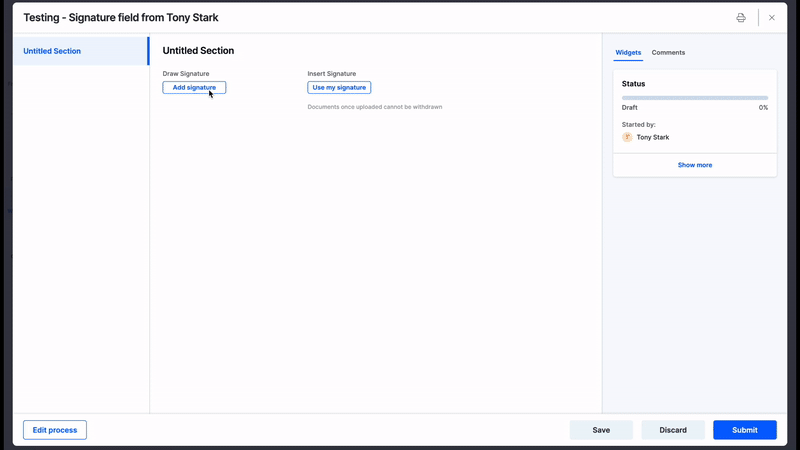Click the Untitled Section heading in form
Viewport: 800px width, 450px height.
[x=198, y=51]
